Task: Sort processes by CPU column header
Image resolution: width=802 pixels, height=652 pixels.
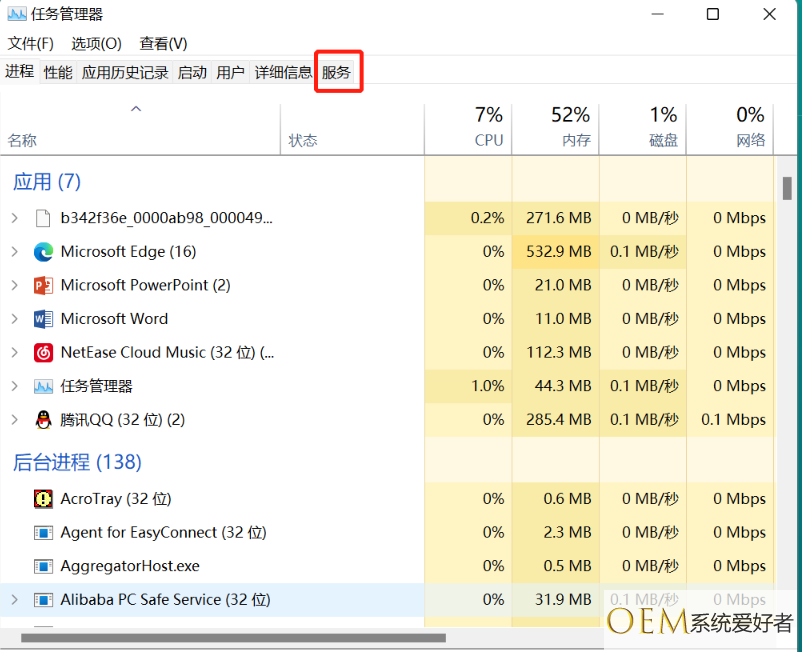Action: tap(488, 128)
